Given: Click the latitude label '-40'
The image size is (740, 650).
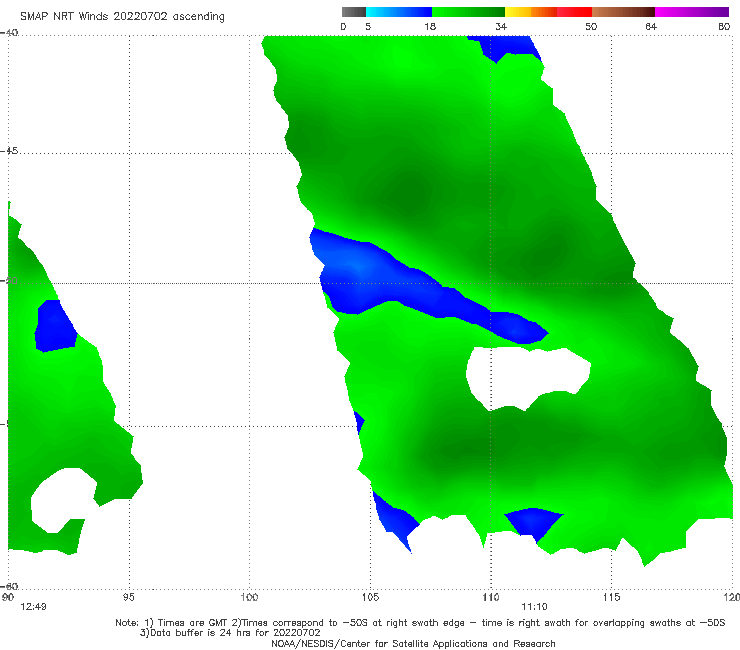Looking at the screenshot, I should [x=9, y=33].
